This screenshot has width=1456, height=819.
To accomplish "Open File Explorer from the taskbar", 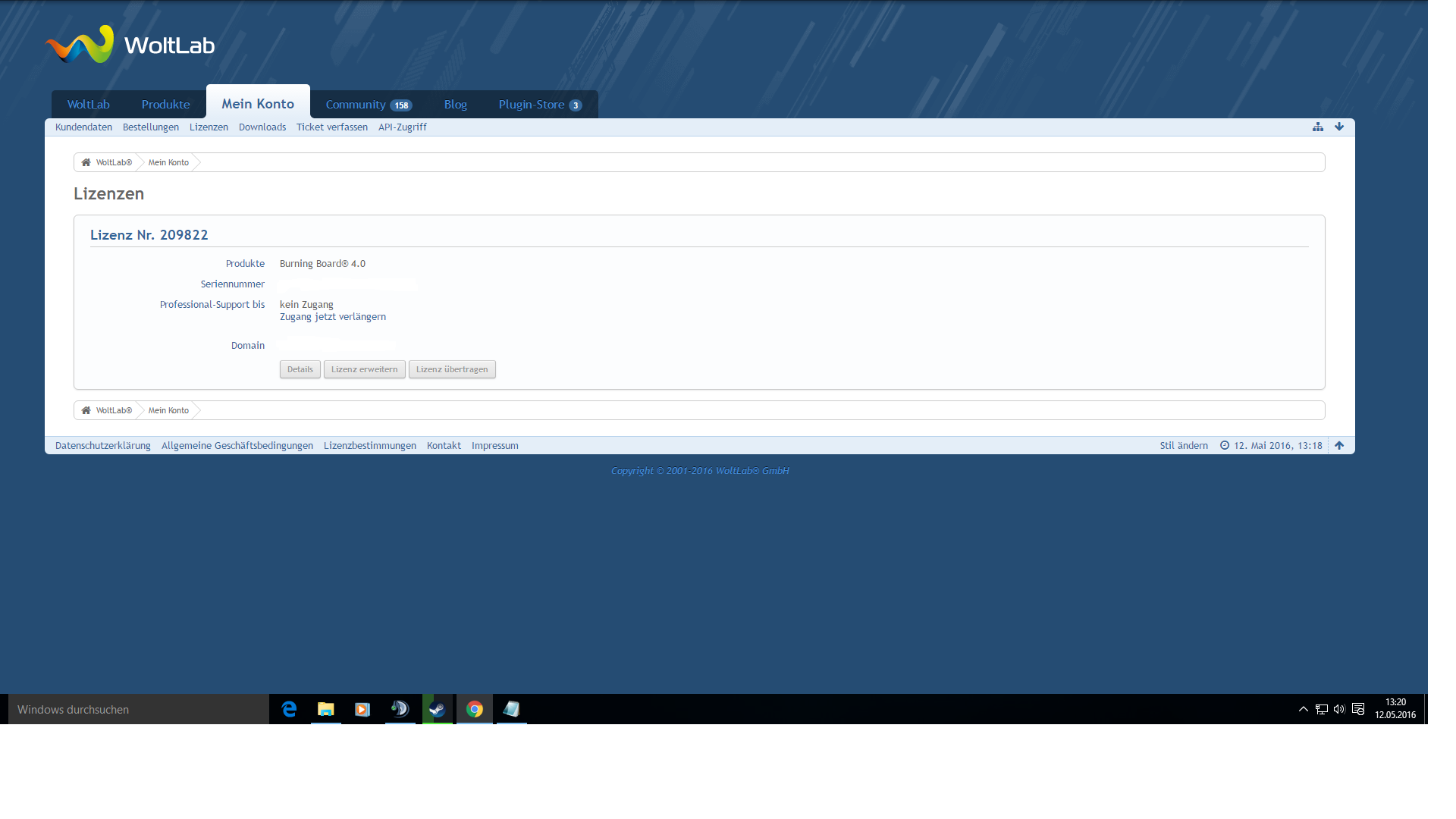I will point(326,709).
